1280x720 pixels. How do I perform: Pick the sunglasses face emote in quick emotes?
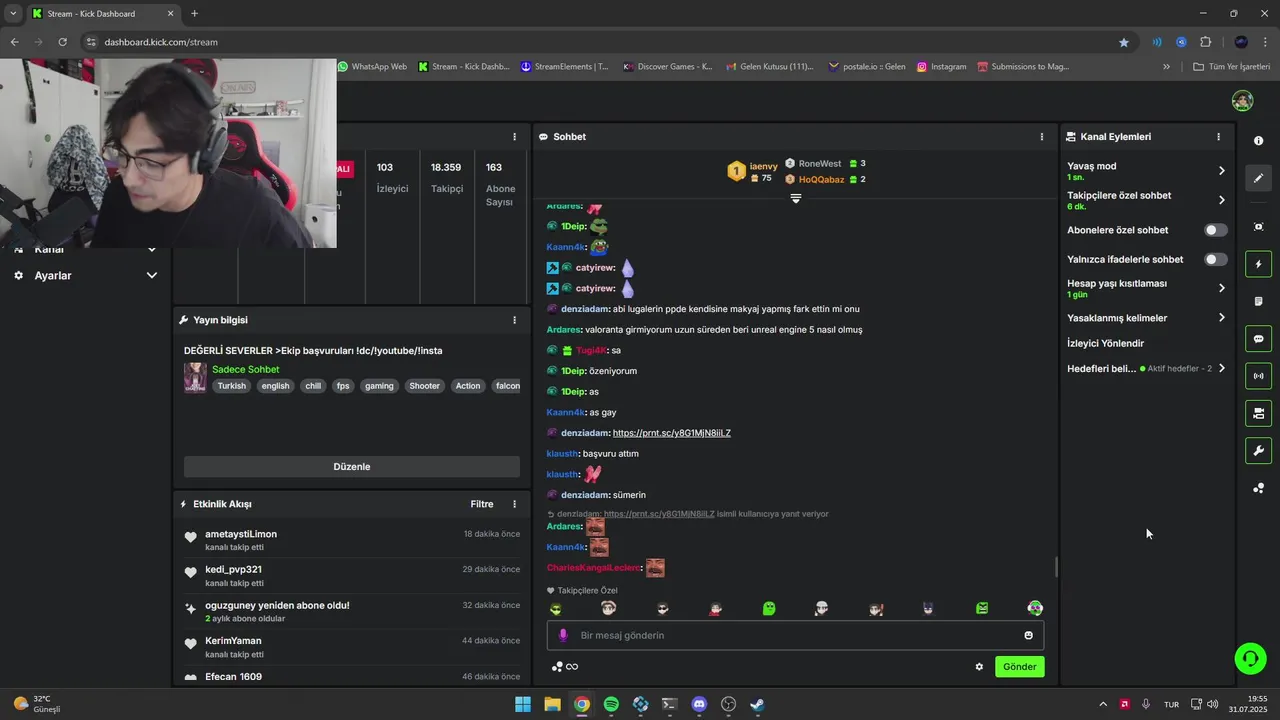662,608
